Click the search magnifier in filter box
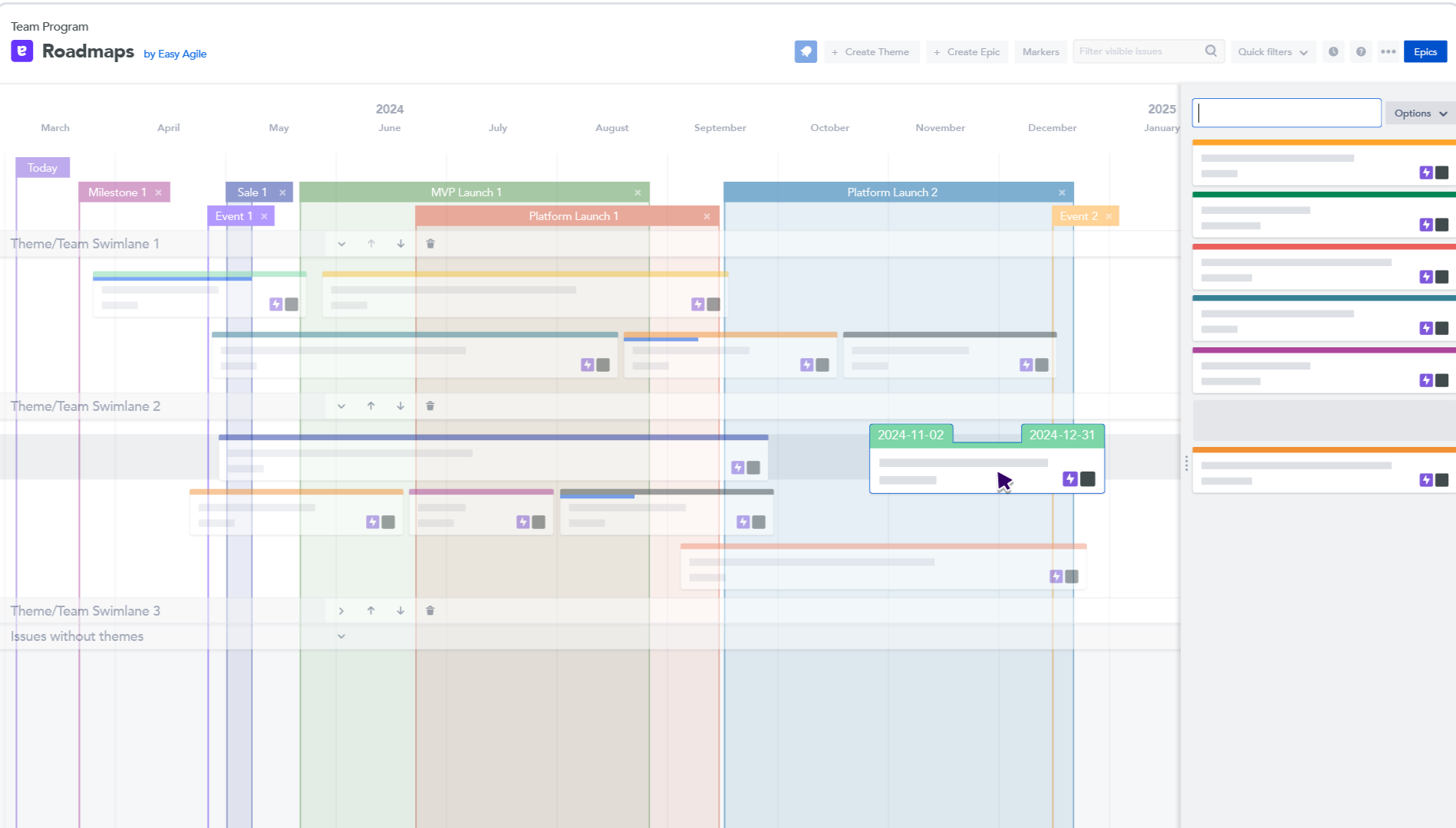 coord(1211,51)
